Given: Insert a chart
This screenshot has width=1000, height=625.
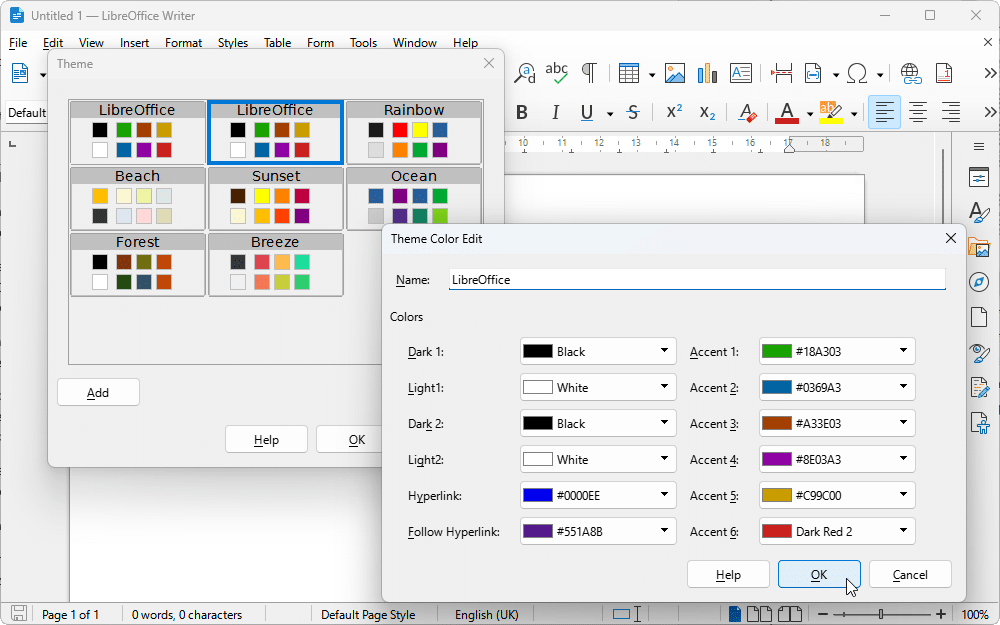Looking at the screenshot, I should tap(707, 73).
